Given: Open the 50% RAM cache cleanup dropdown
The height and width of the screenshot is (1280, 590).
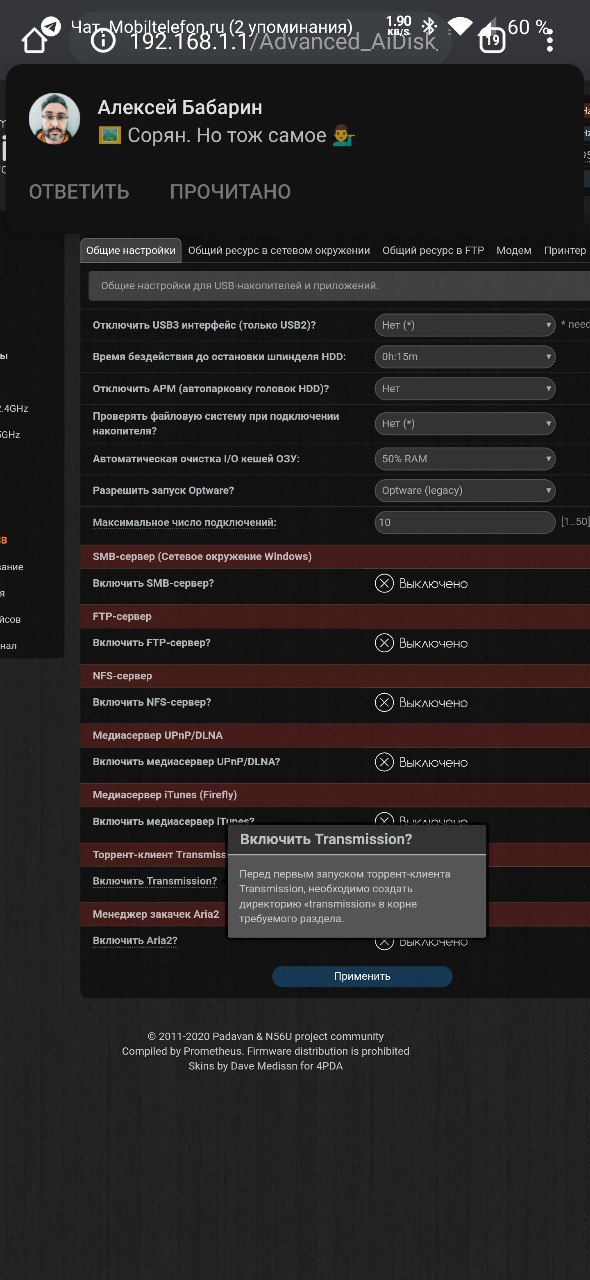Looking at the screenshot, I should pos(465,459).
